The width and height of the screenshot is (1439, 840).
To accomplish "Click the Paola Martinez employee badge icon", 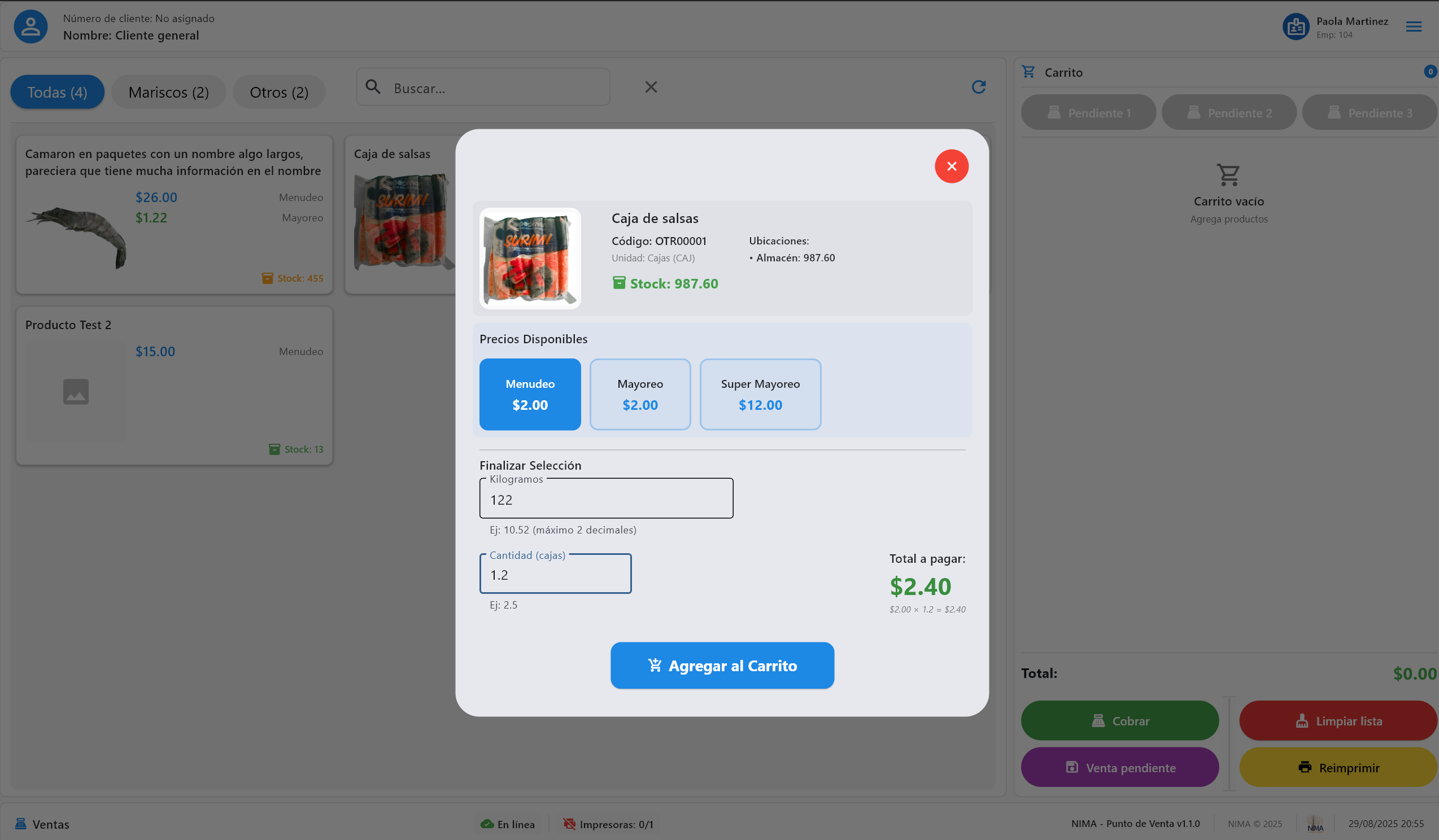I will 1296,25.
